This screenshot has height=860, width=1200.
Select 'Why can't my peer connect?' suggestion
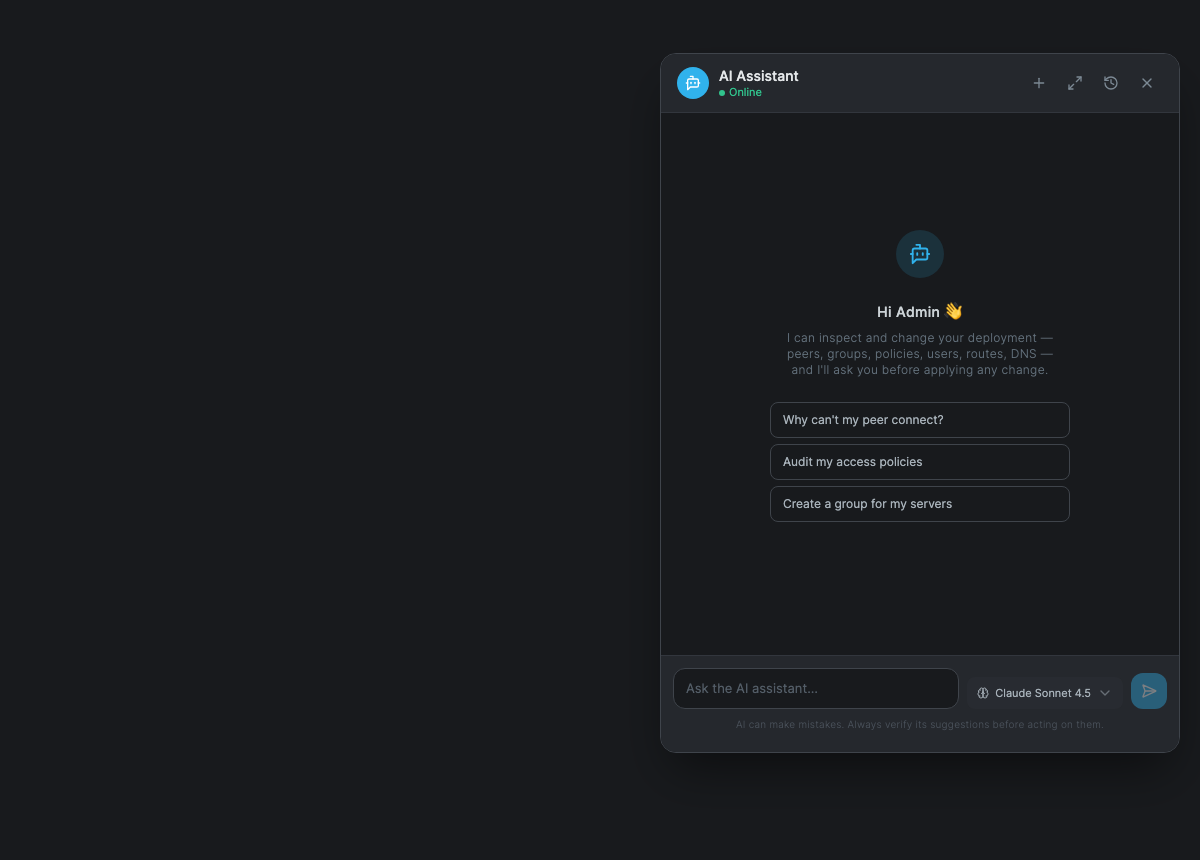920,420
